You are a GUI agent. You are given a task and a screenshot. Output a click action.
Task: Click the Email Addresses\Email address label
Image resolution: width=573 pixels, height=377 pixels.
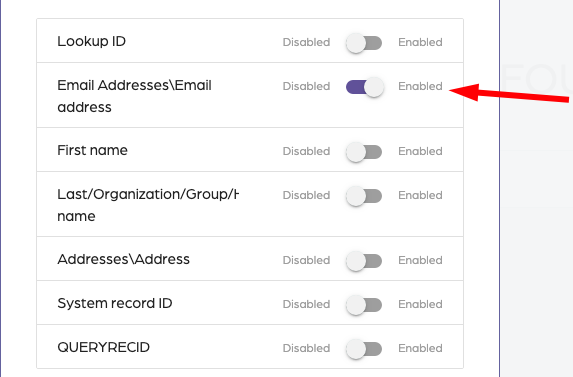coord(134,96)
